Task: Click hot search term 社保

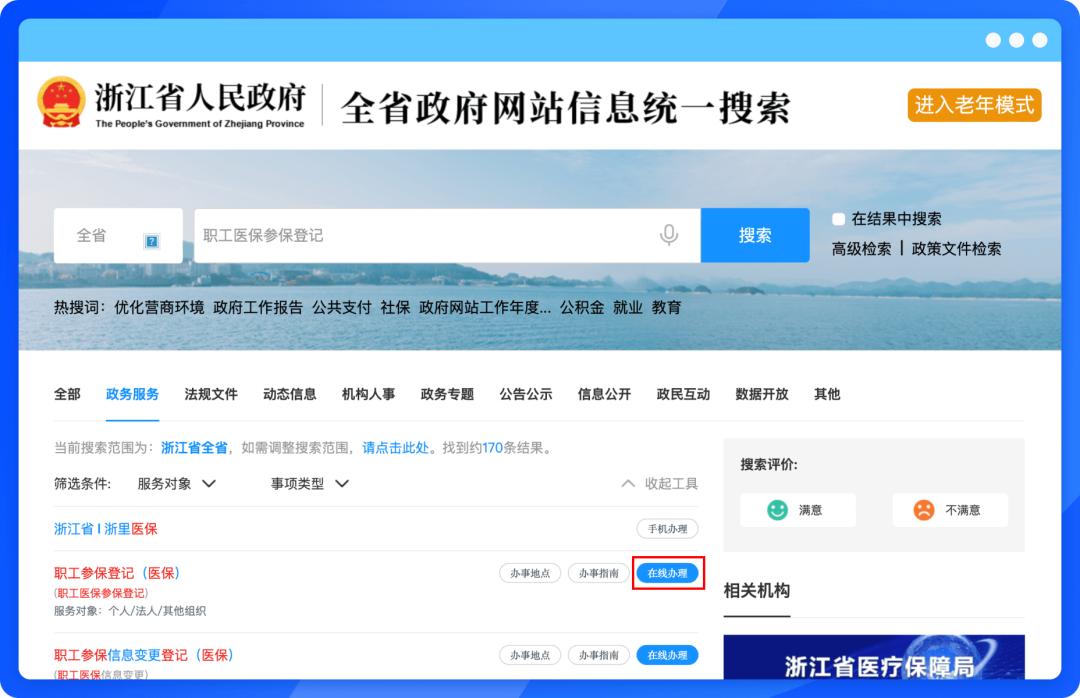Action: [x=395, y=307]
